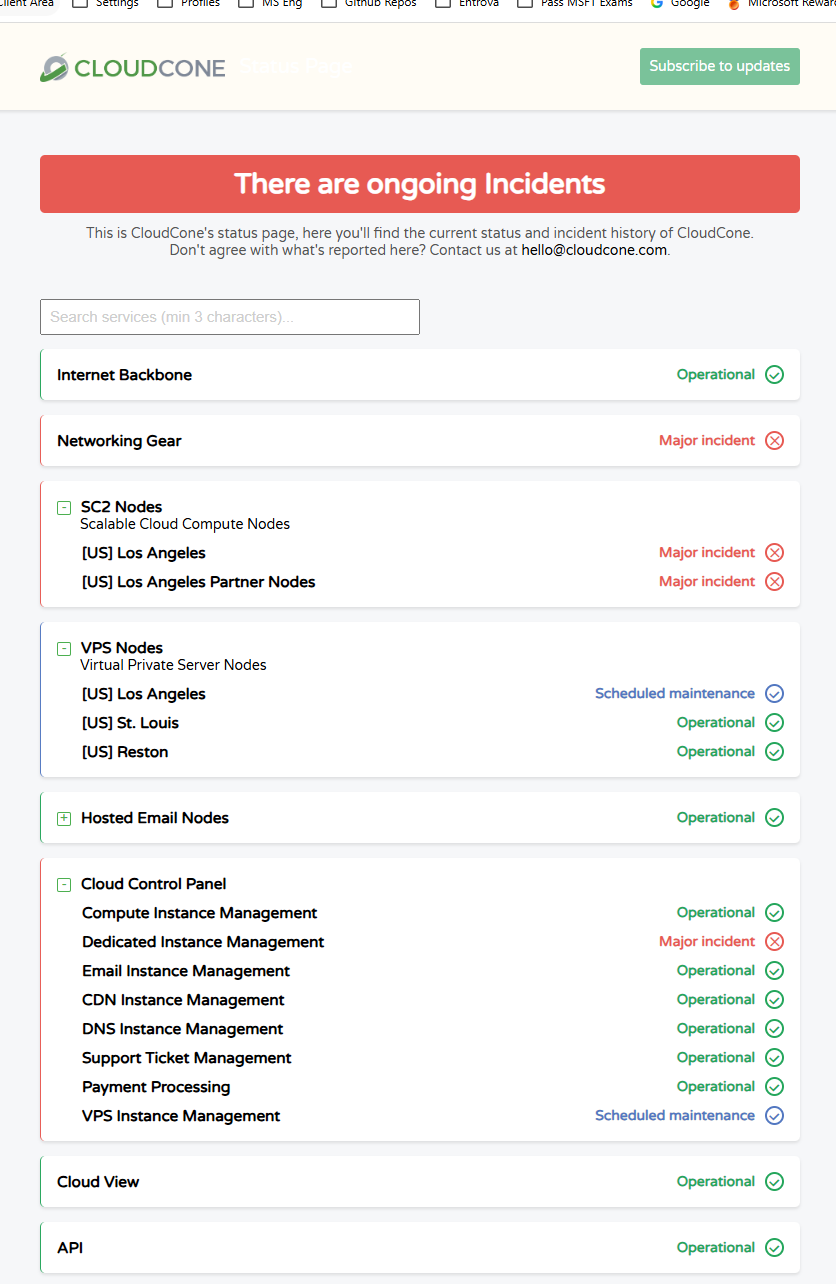This screenshot has height=1284, width=836.
Task: Collapse the SC2 Nodes group
Action: coord(64,508)
